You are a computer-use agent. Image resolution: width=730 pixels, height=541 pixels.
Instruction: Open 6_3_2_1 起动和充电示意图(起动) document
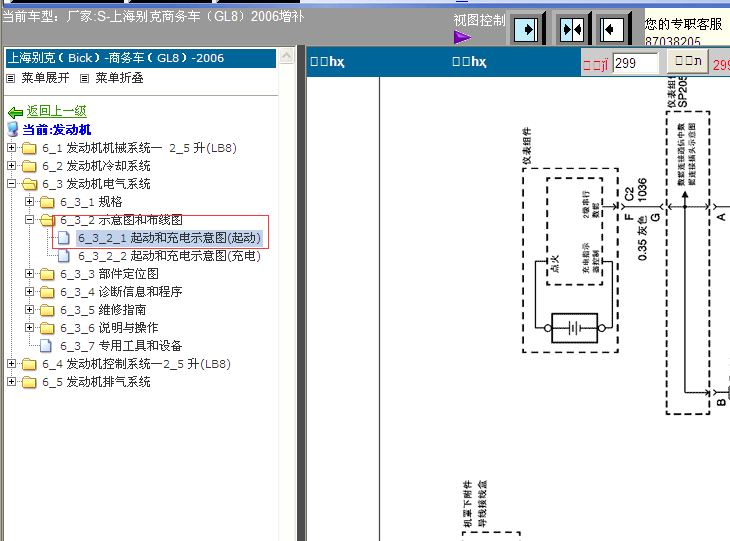point(169,238)
